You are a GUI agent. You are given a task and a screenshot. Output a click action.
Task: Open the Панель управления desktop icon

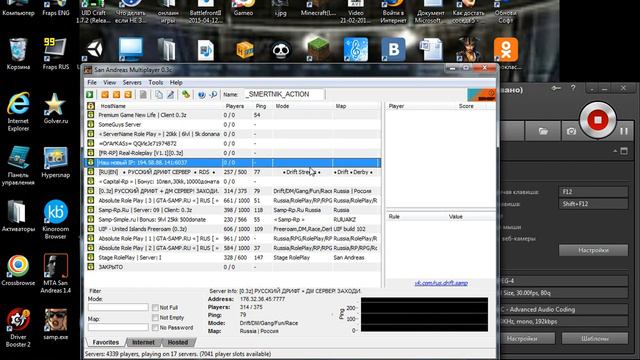click(18, 165)
